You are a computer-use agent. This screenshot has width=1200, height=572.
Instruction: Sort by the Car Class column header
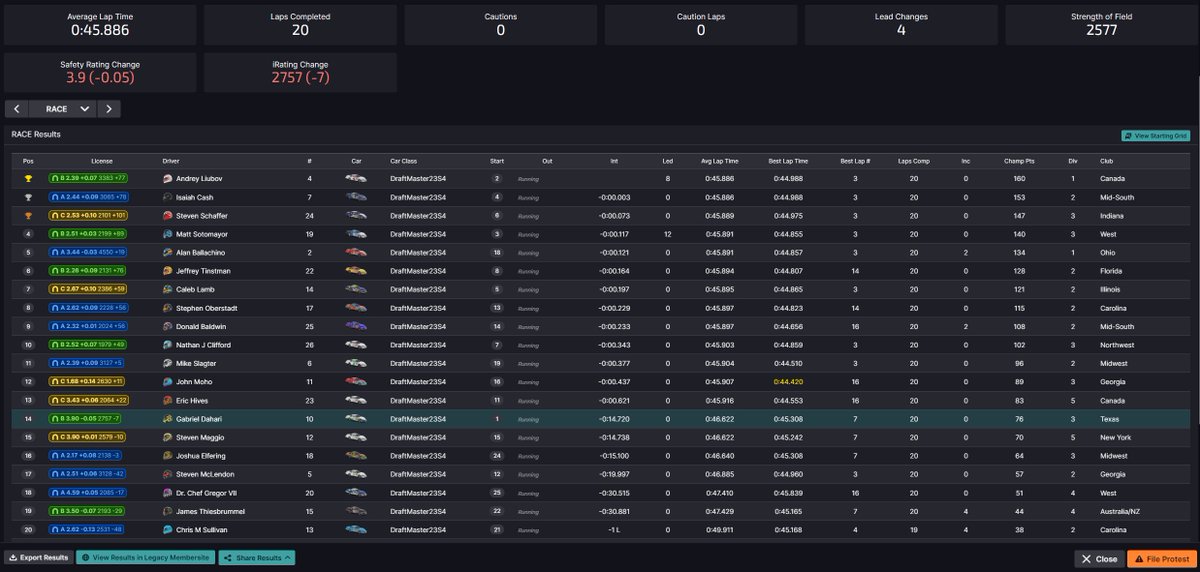pos(405,160)
